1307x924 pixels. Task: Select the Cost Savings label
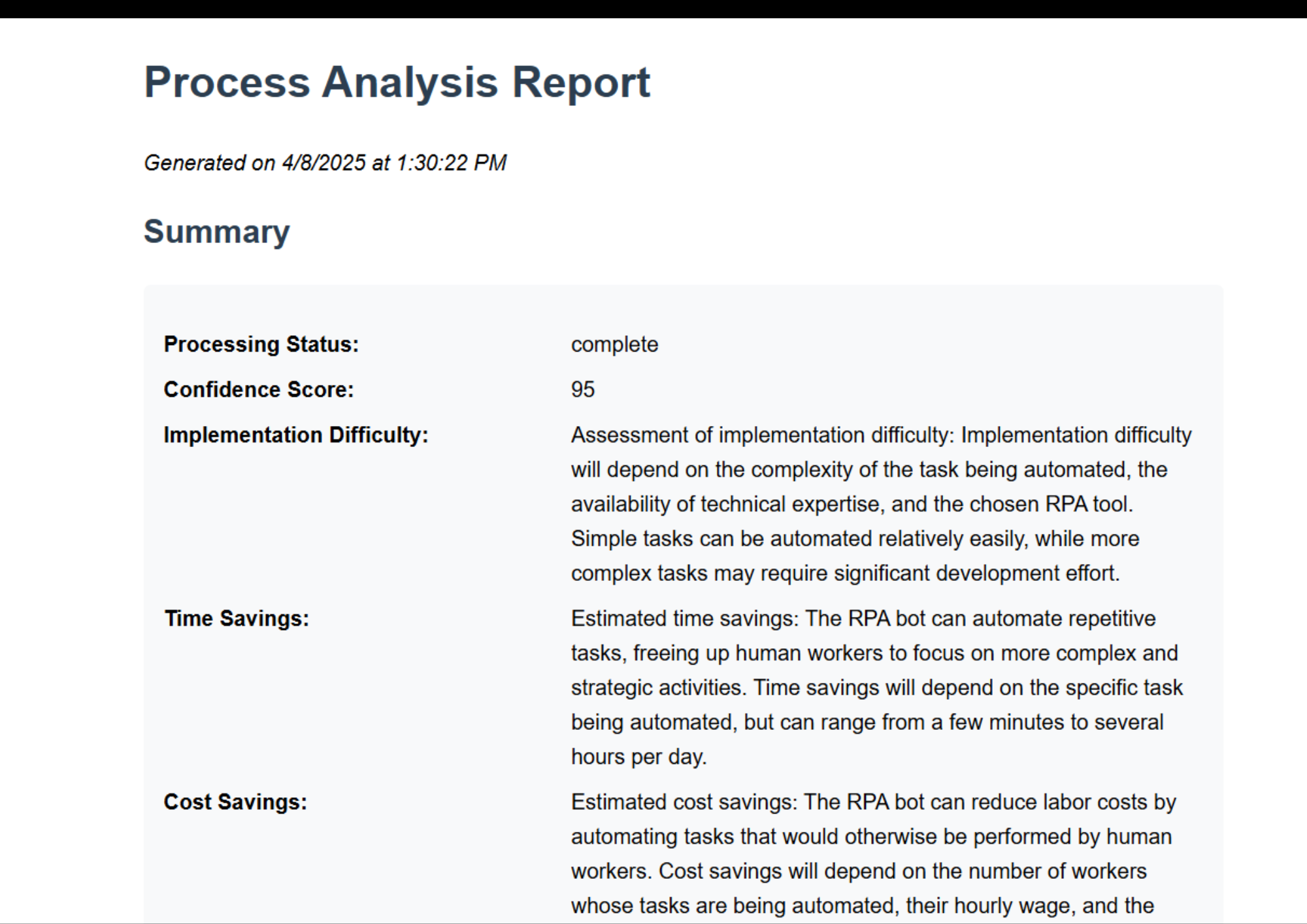point(235,802)
